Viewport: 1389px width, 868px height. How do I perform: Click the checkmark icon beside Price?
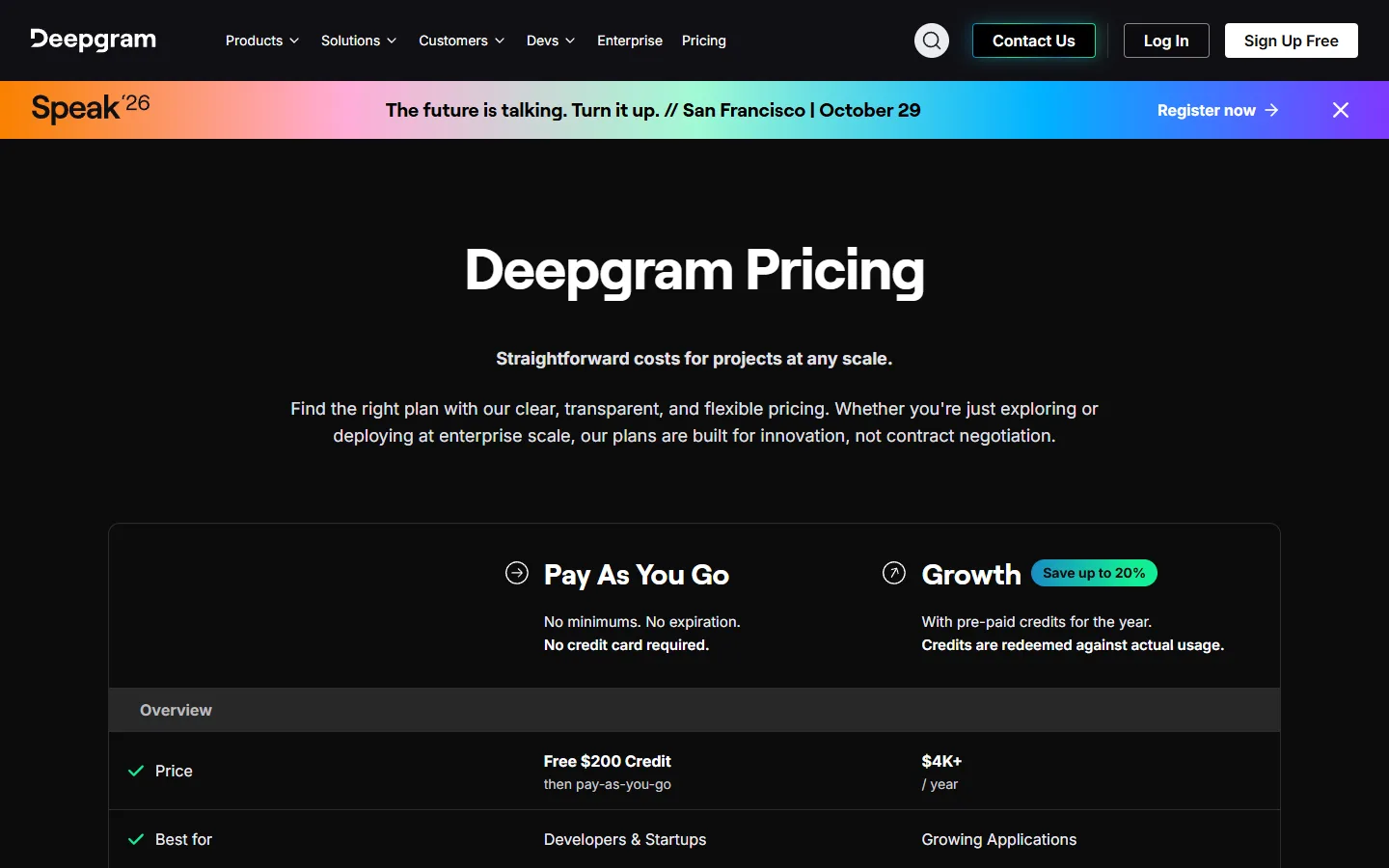click(136, 772)
